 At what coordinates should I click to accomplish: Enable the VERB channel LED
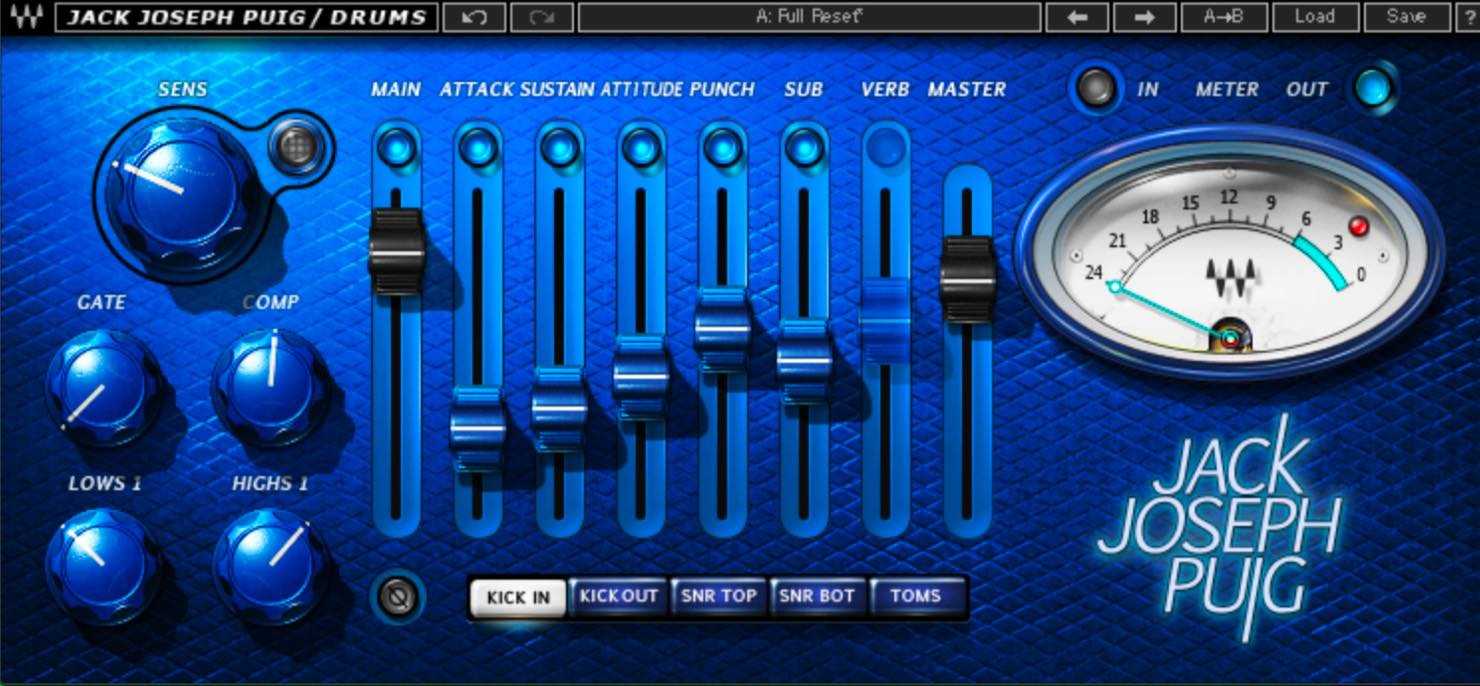pyautogui.click(x=885, y=148)
